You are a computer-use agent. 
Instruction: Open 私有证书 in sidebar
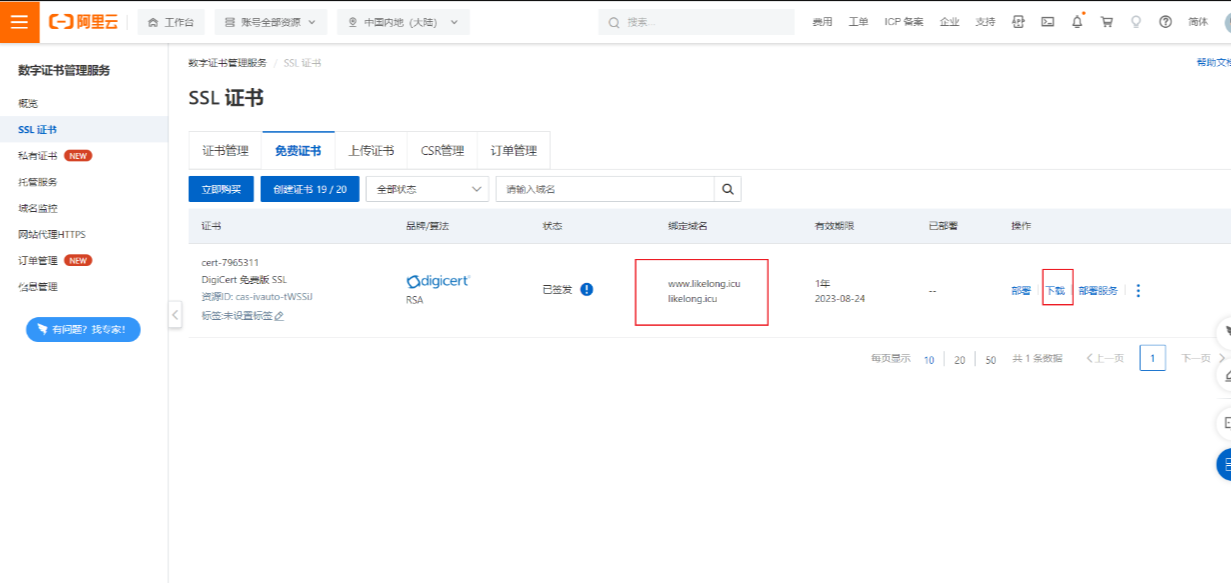coord(38,156)
